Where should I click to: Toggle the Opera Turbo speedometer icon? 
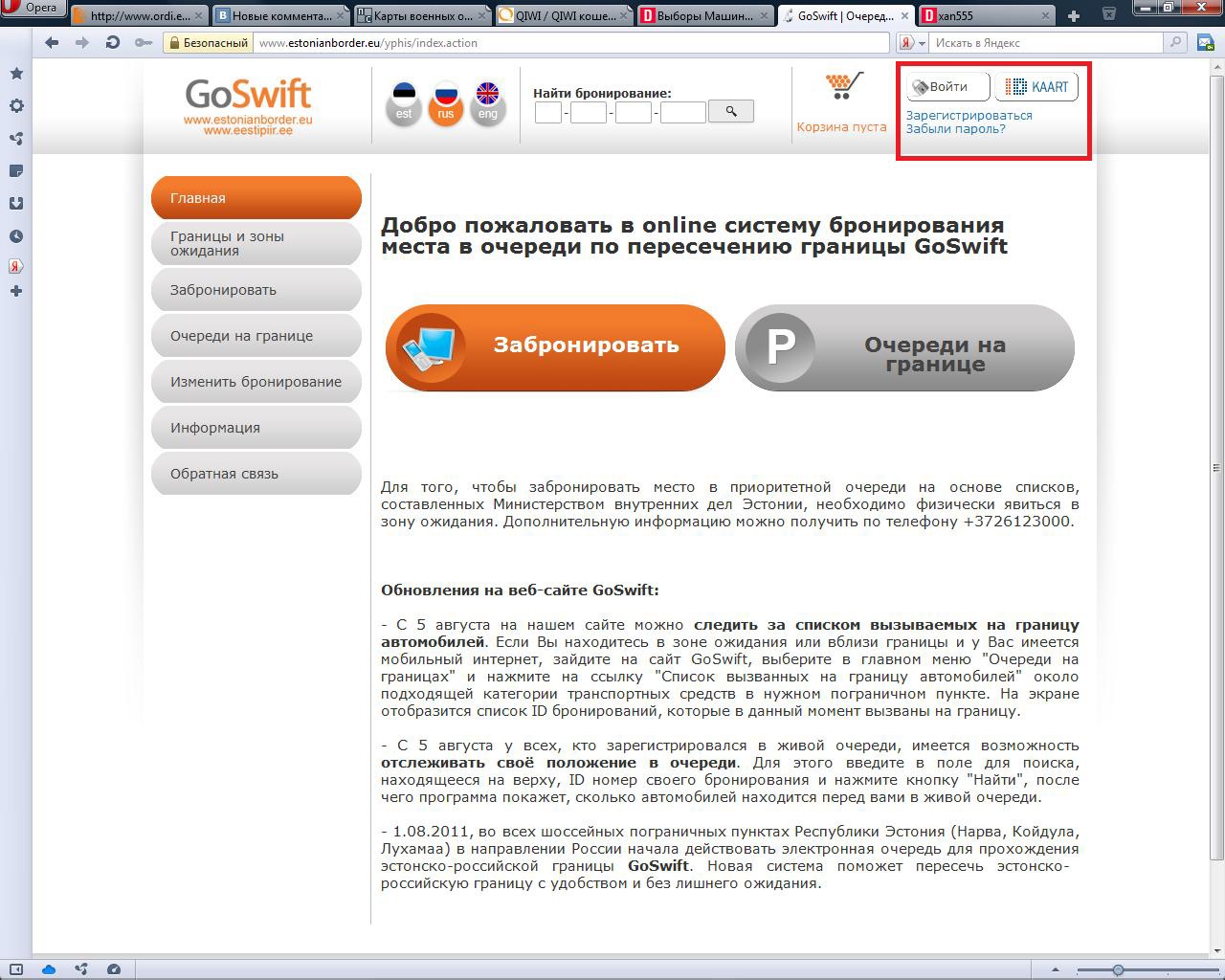(114, 969)
